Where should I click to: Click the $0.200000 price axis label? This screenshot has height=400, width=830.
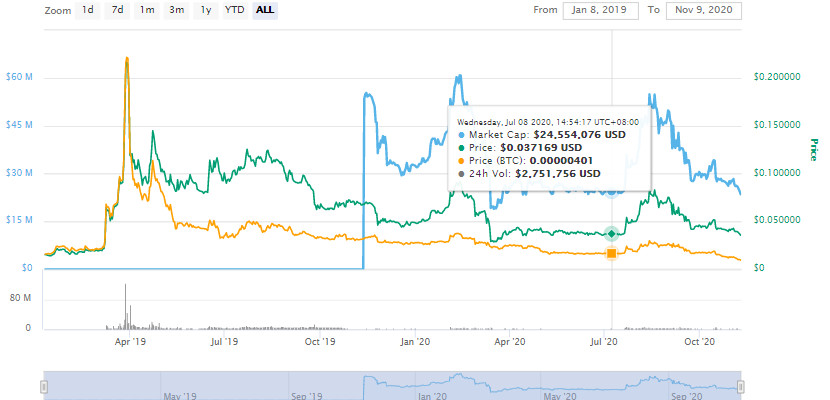point(777,77)
